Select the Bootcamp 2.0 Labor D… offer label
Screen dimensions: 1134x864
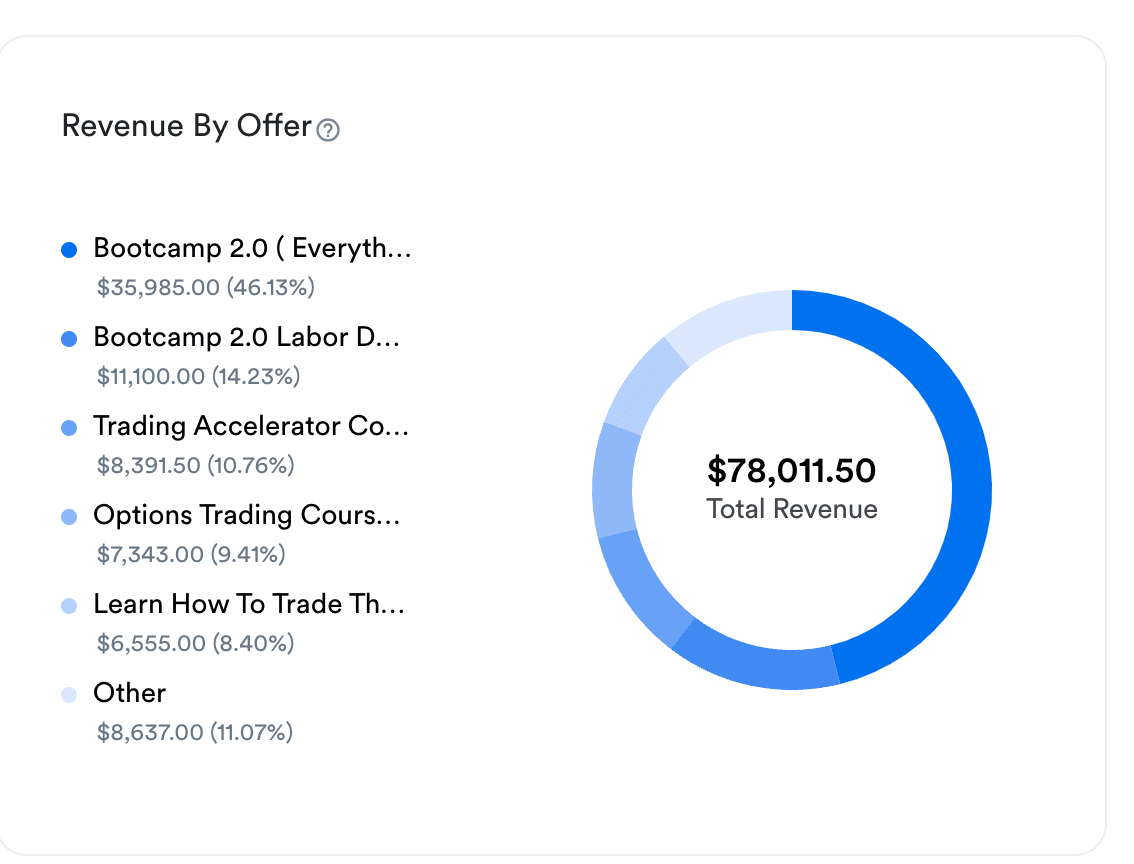click(246, 338)
